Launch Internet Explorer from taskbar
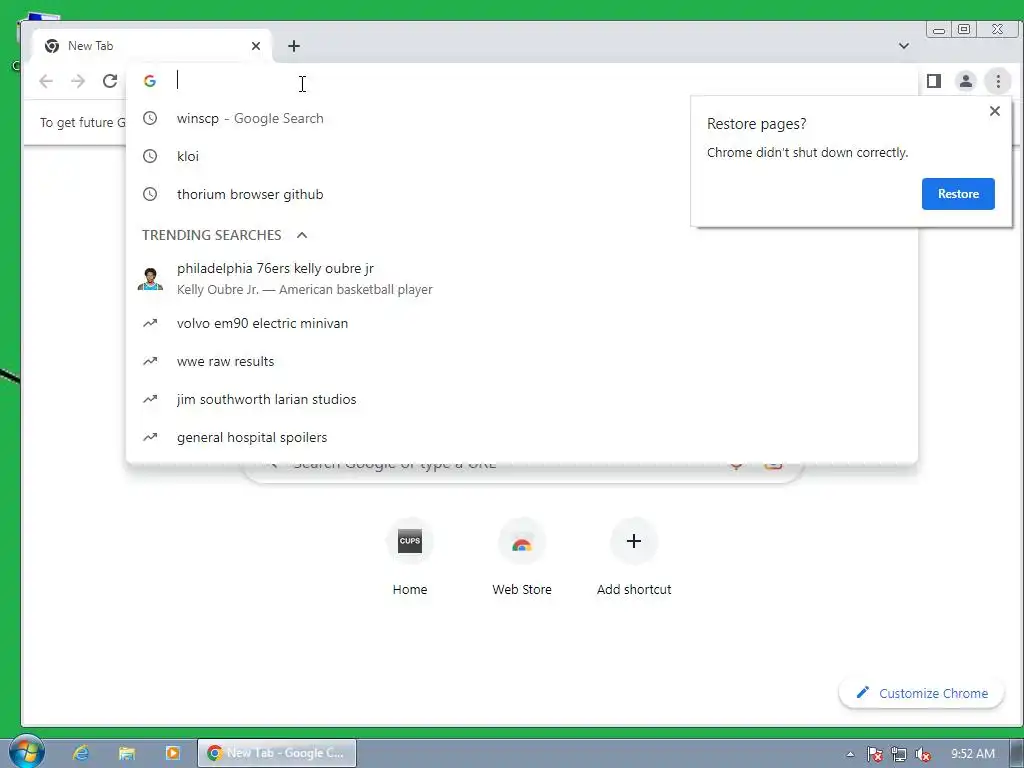 [81, 753]
